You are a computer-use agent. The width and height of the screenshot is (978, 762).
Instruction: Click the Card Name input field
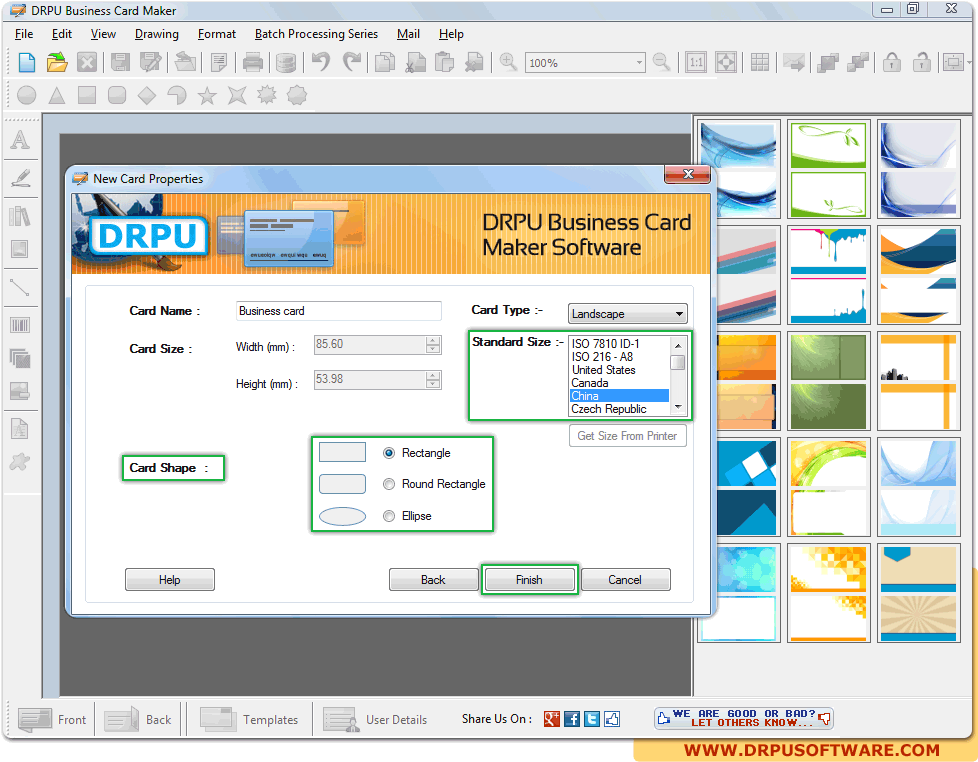[339, 311]
